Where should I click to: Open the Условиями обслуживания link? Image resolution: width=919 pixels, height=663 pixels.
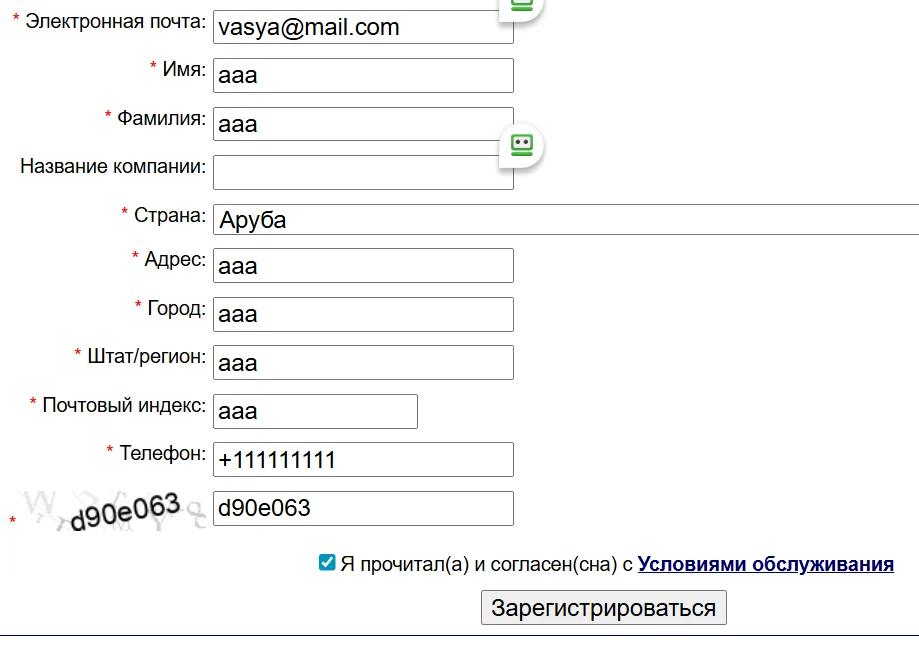pos(765,564)
